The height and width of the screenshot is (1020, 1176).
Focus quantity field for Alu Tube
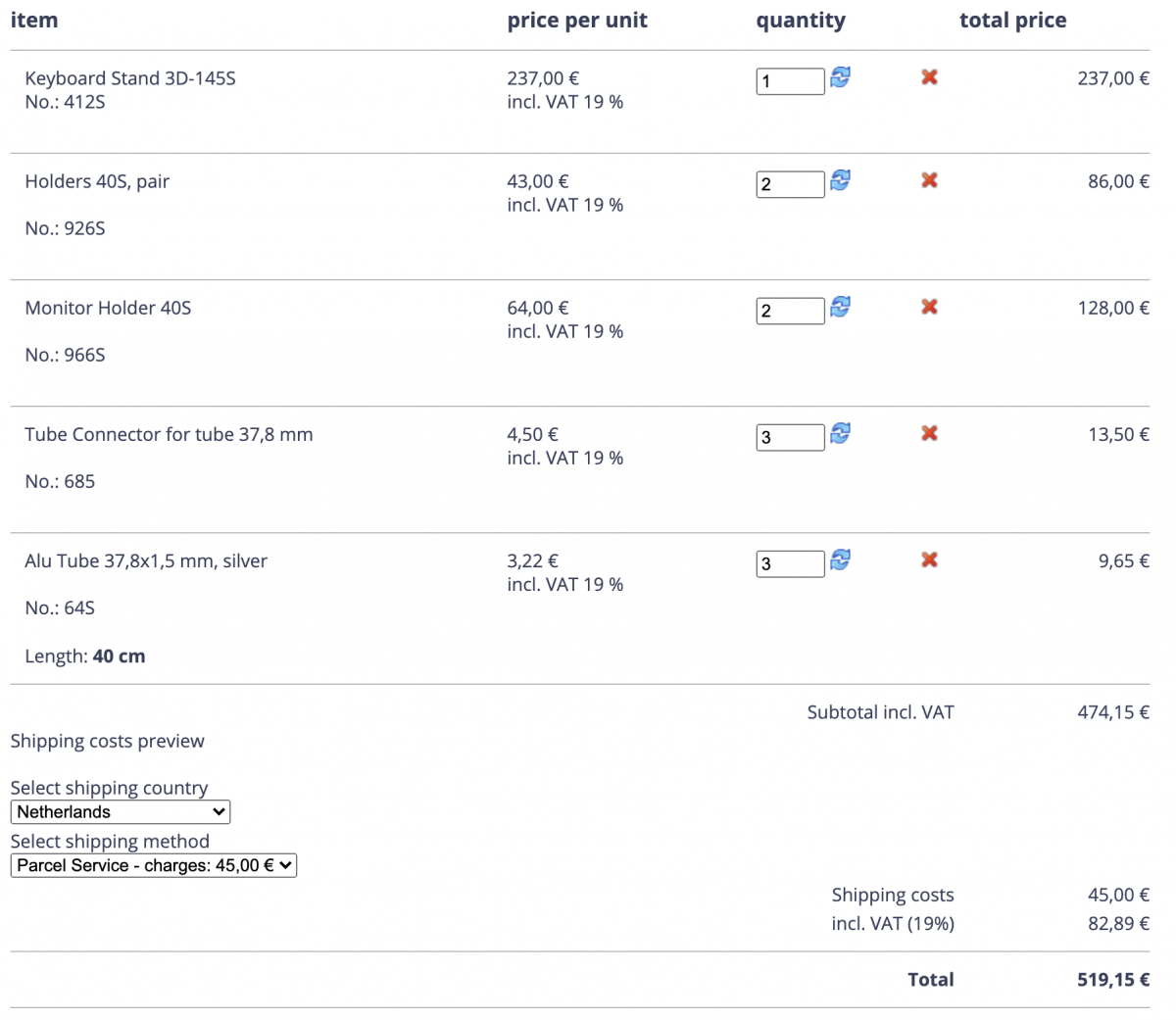pos(791,563)
